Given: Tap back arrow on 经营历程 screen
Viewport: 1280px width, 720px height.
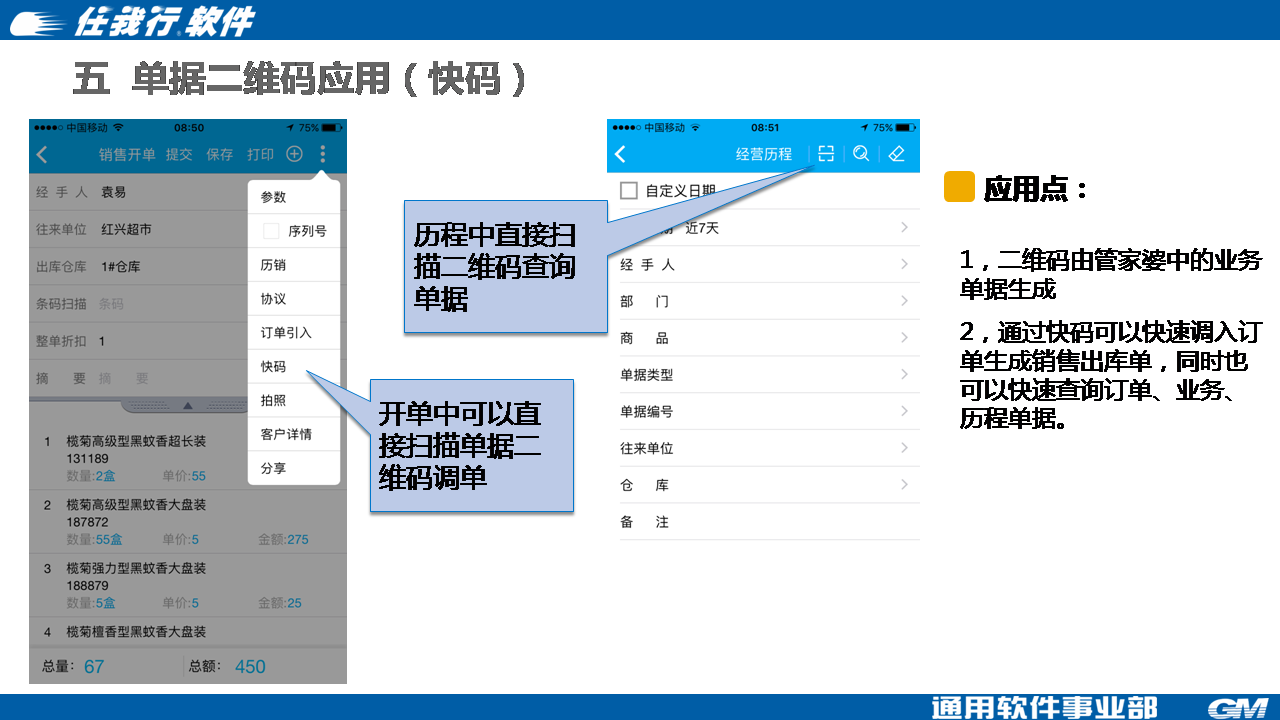Looking at the screenshot, I should coord(620,154).
